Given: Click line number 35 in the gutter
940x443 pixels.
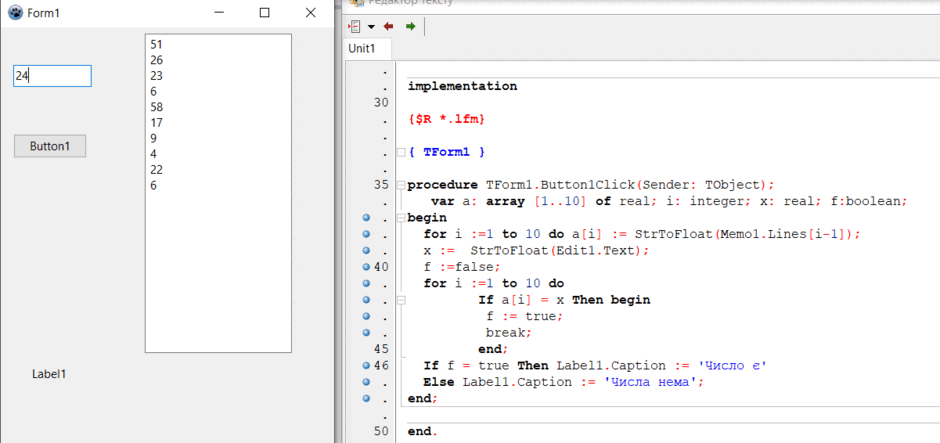Looking at the screenshot, I should [x=381, y=185].
